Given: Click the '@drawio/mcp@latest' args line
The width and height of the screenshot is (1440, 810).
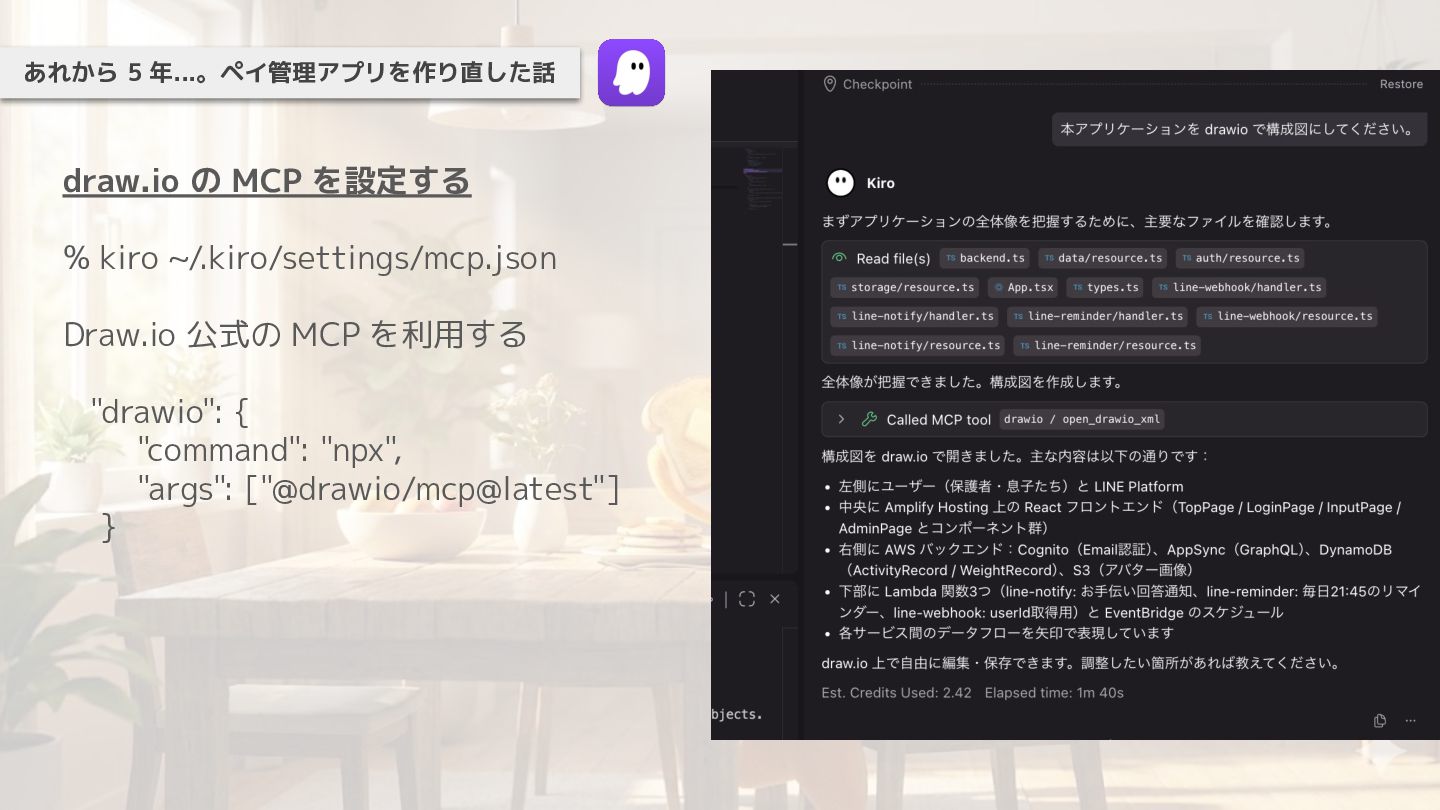Looking at the screenshot, I should 378,489.
